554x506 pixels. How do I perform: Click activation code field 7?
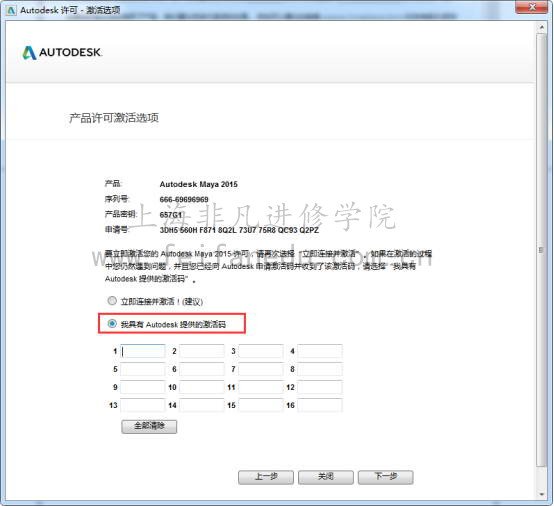[261, 369]
